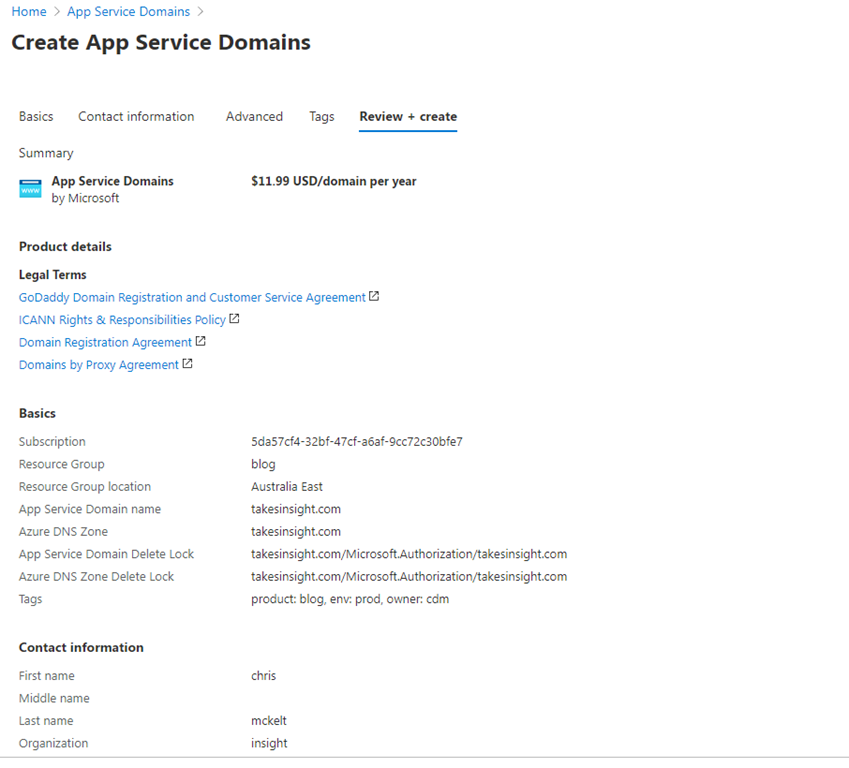
Task: Click the Organization field label
Action: point(54,743)
